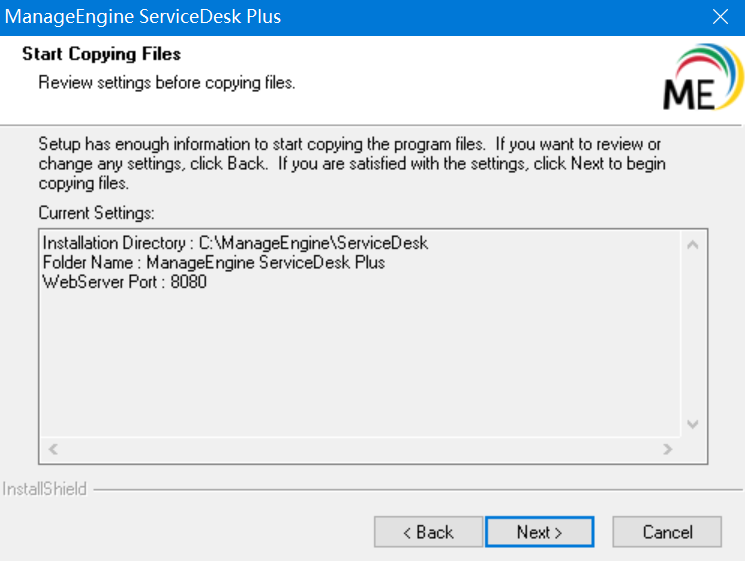Click the 'Review settings before copying files' subtitle
745x561 pixels.
[167, 82]
